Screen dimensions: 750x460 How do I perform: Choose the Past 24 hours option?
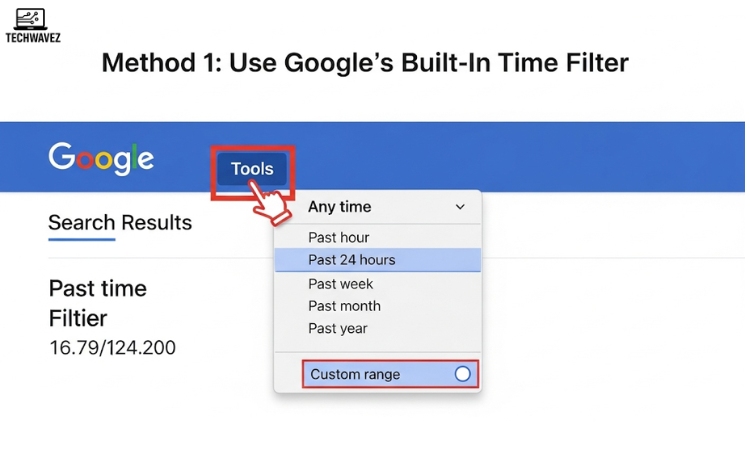click(352, 260)
